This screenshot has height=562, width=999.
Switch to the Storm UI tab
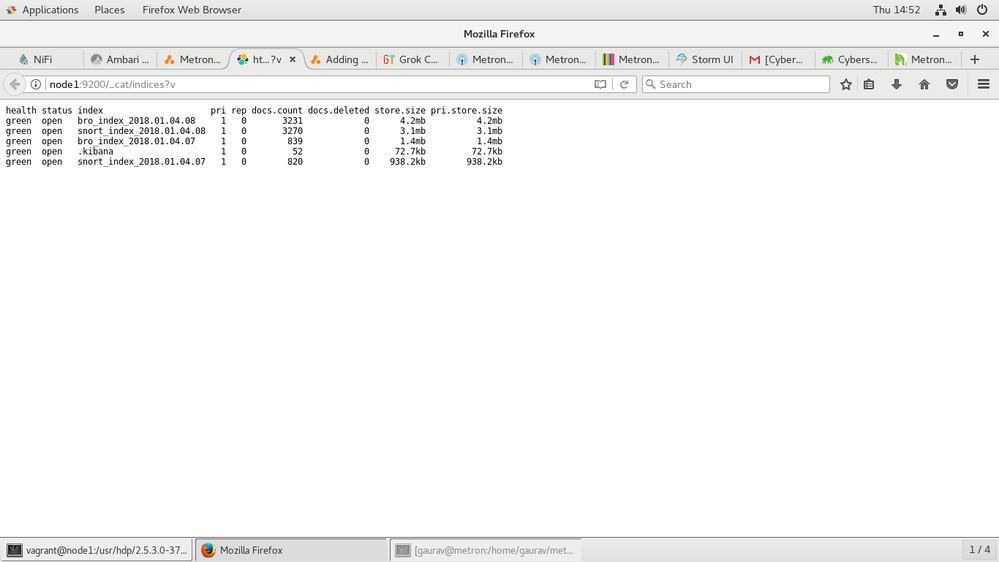tap(705, 59)
